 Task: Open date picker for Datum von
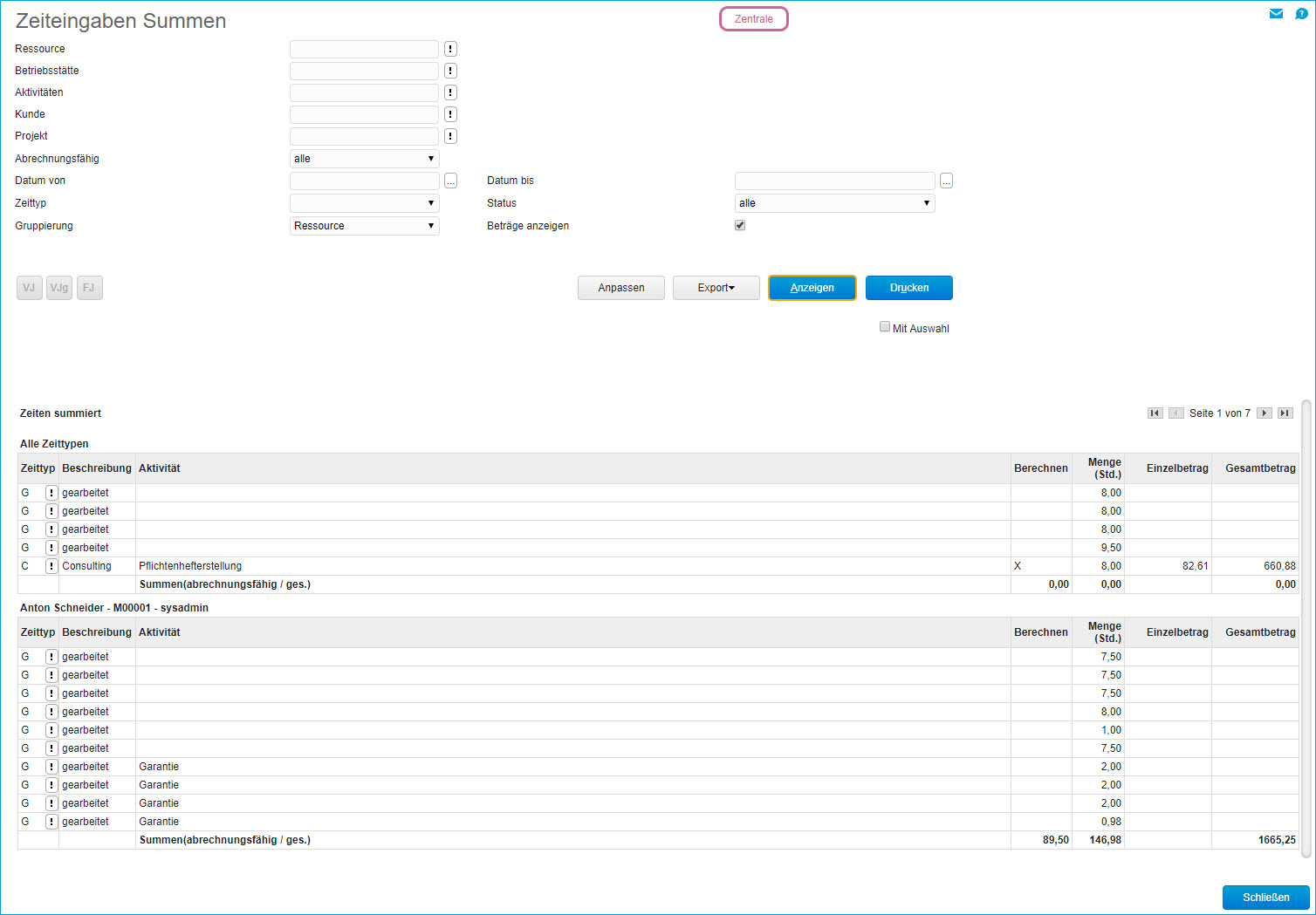(450, 181)
